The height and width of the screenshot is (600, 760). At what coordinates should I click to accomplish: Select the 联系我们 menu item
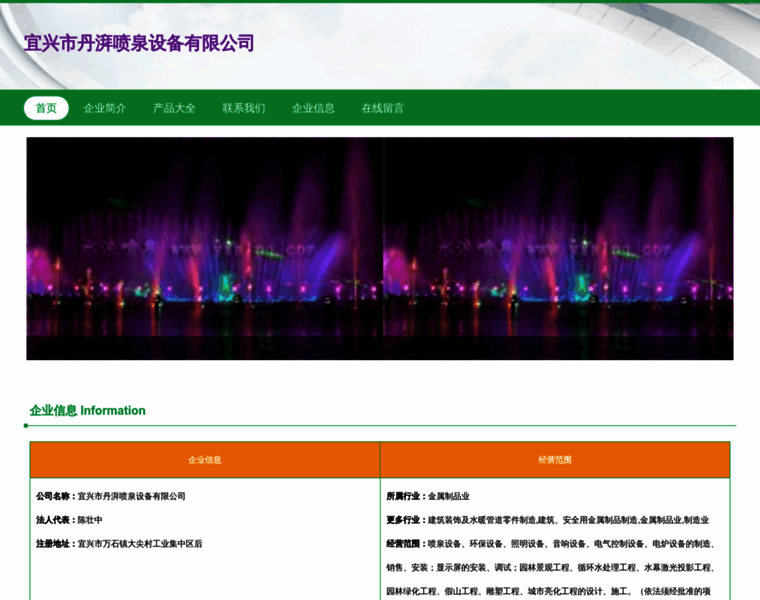click(x=244, y=108)
